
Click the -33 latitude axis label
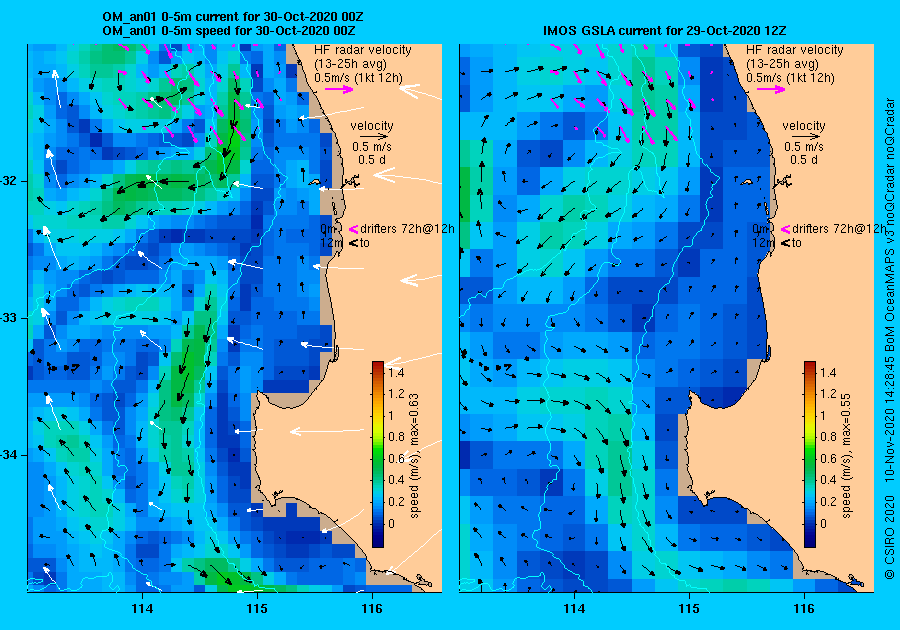10,318
